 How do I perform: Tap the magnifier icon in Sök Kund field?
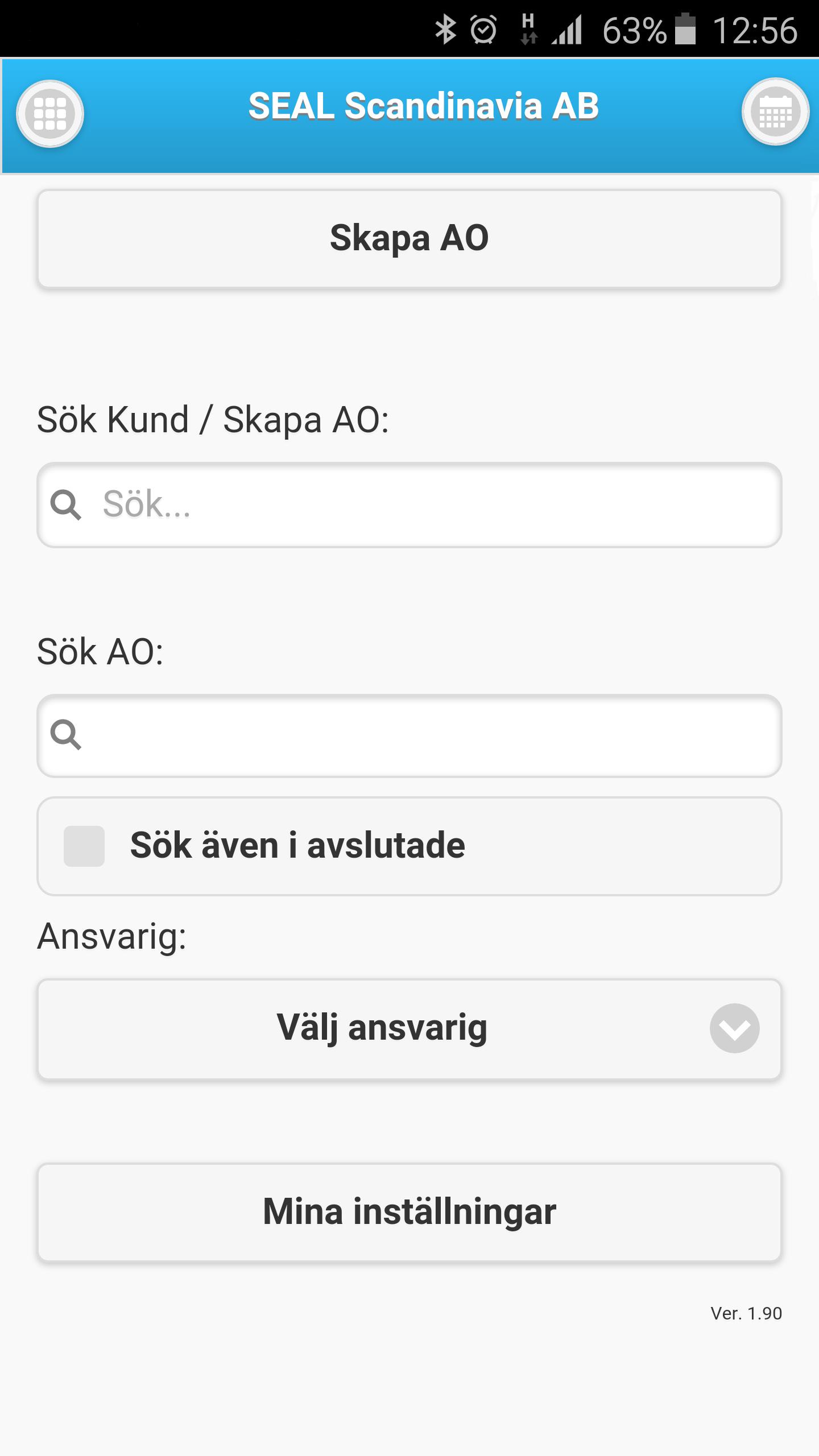coord(66,505)
